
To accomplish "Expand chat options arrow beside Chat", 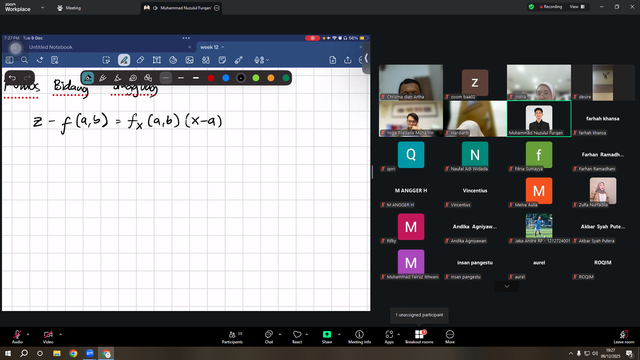I will click(280, 334).
